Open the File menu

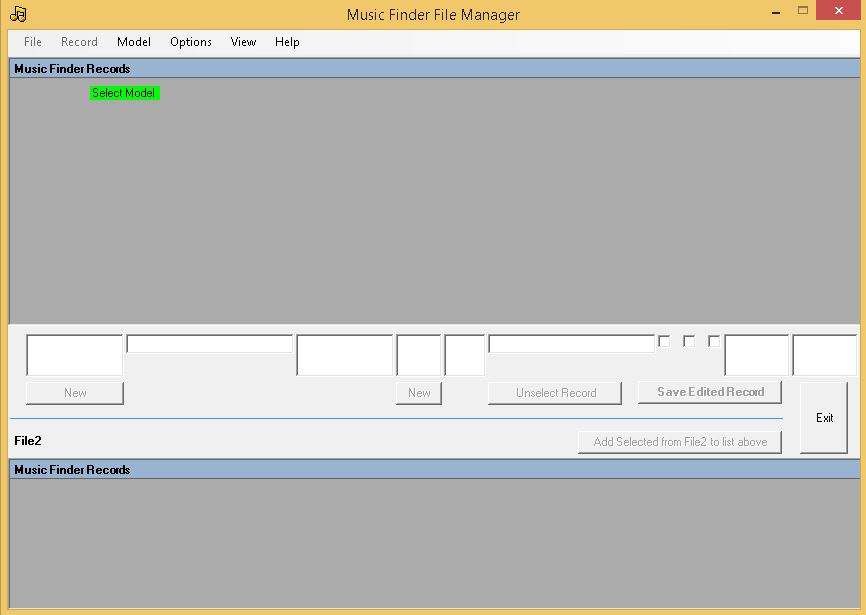tap(31, 42)
